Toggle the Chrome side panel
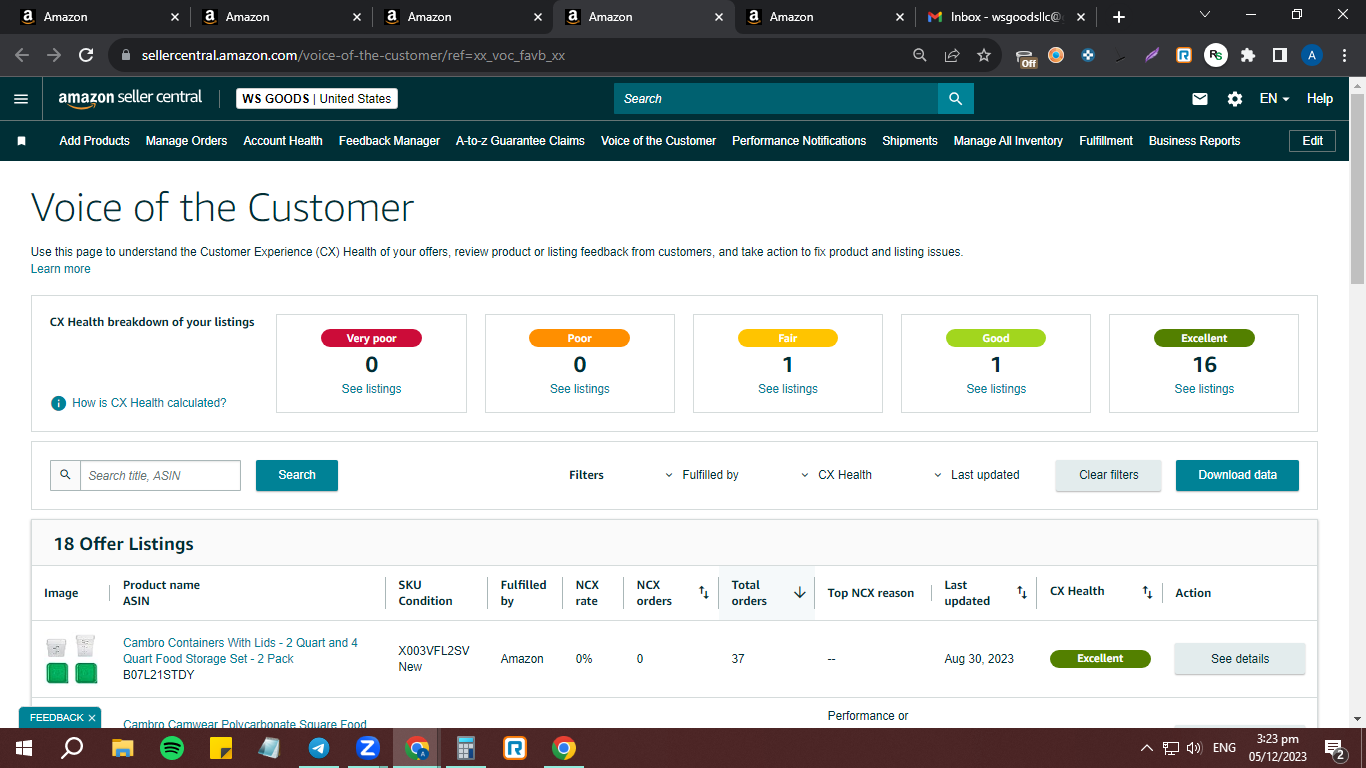This screenshot has height=768, width=1366. [1280, 55]
